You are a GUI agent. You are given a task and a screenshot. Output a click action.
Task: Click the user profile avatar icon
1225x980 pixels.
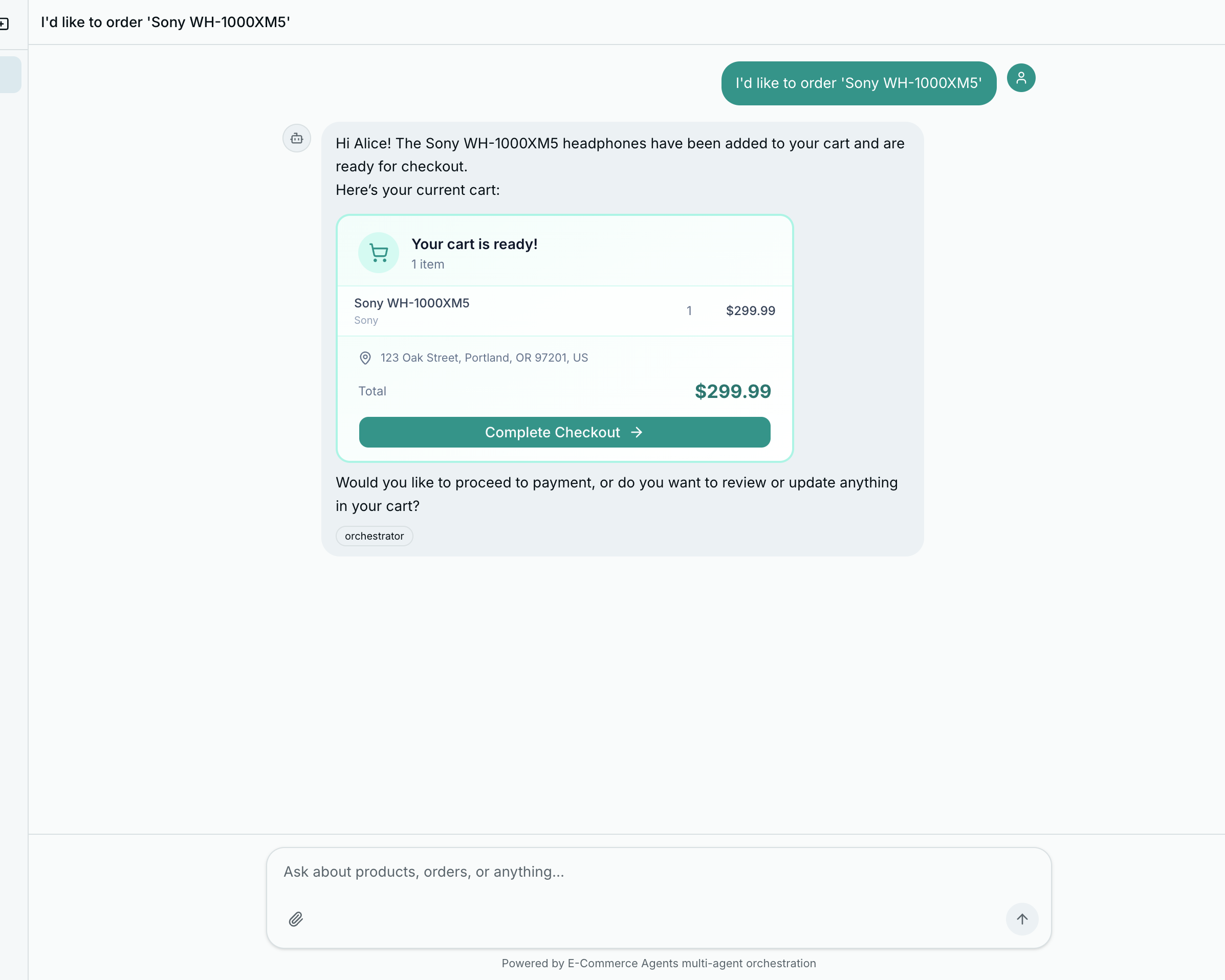click(x=1021, y=78)
